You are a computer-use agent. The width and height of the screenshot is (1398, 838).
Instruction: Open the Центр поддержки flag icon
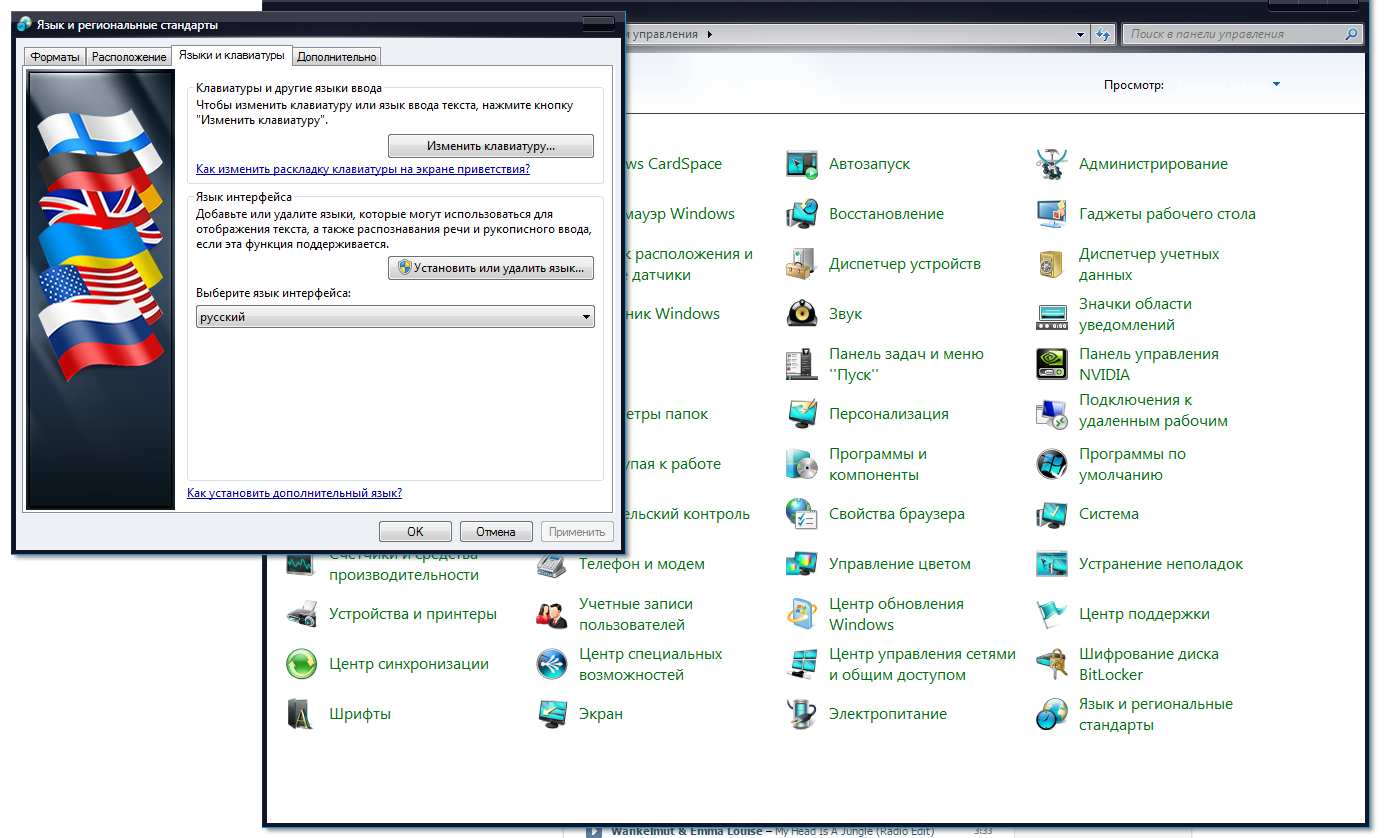pos(1052,614)
